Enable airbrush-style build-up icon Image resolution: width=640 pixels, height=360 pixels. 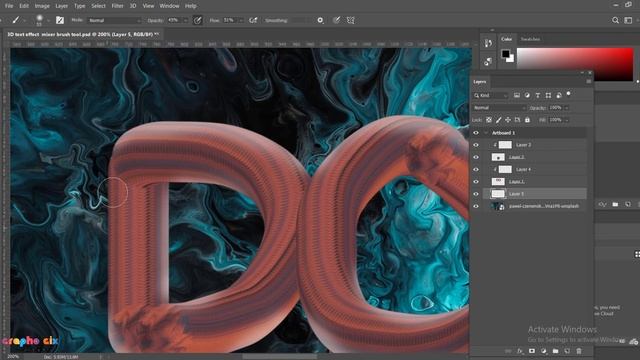(x=253, y=20)
